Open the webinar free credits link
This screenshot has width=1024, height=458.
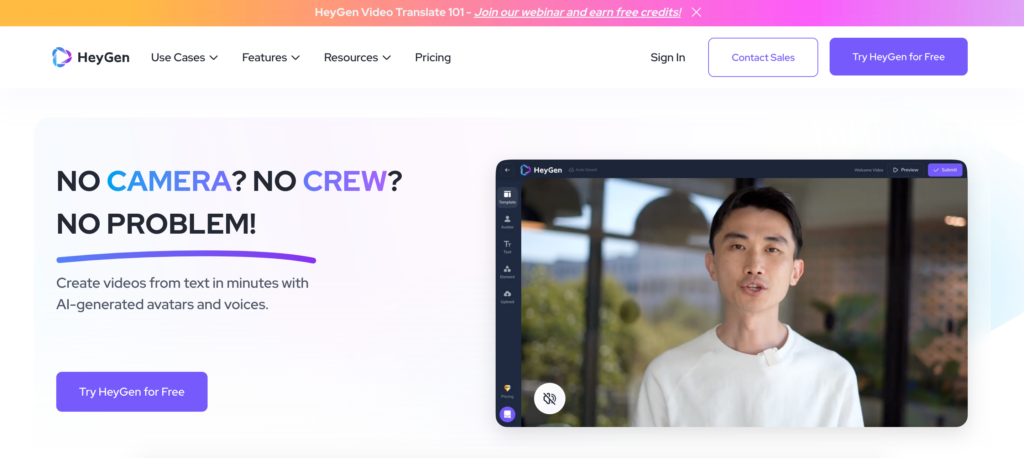tap(578, 12)
